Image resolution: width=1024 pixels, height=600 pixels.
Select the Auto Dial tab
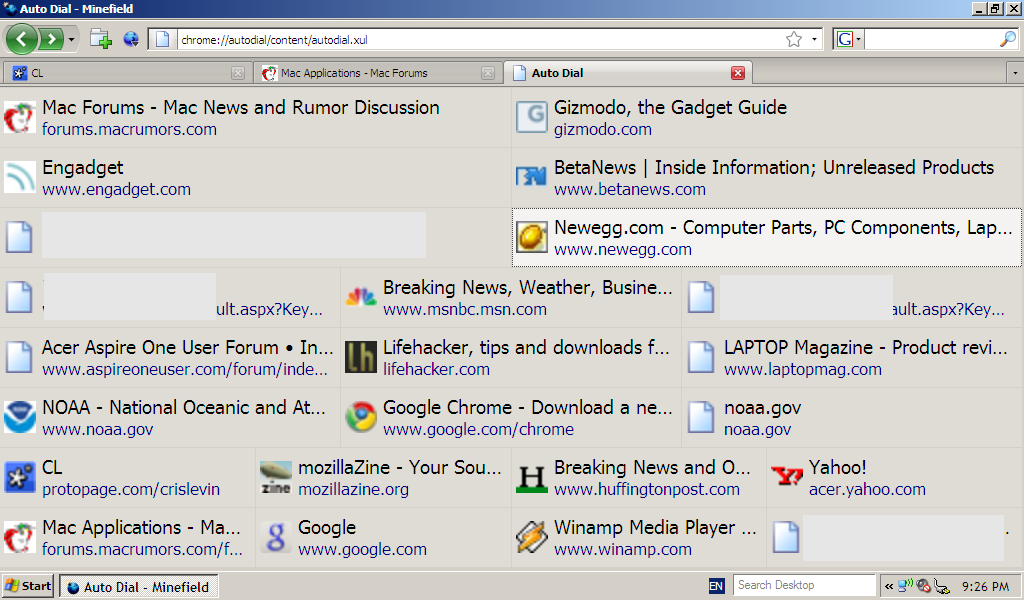[x=627, y=73]
